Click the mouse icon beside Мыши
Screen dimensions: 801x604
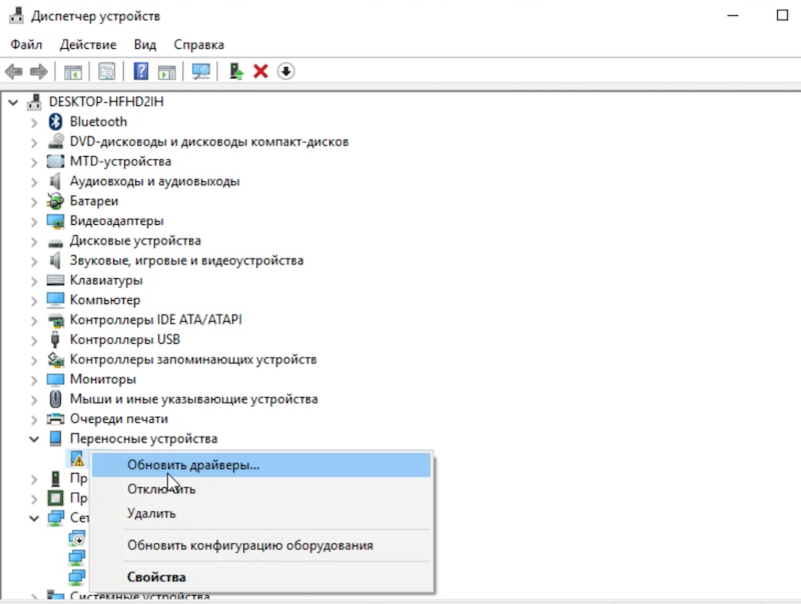click(x=55, y=399)
